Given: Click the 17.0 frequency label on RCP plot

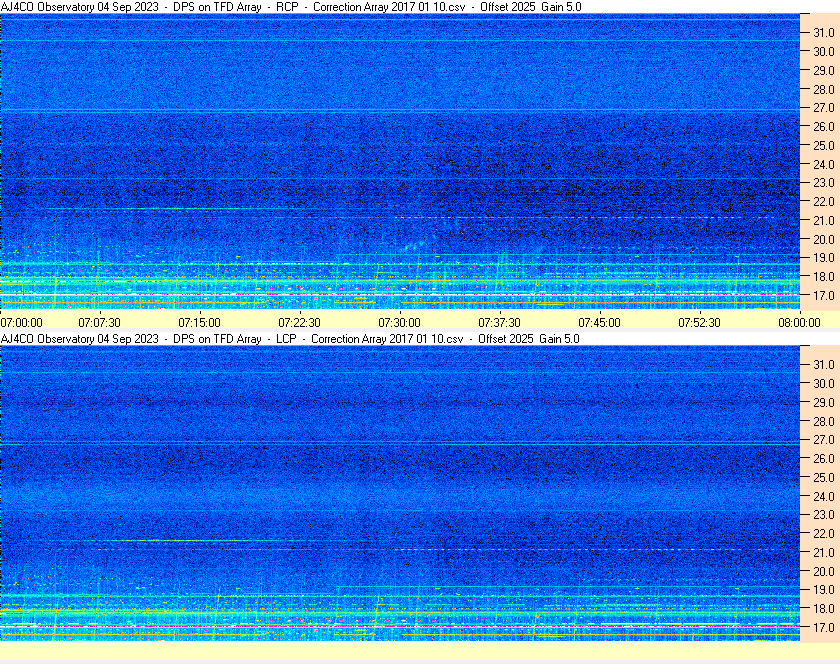Looking at the screenshot, I should coord(824,295).
